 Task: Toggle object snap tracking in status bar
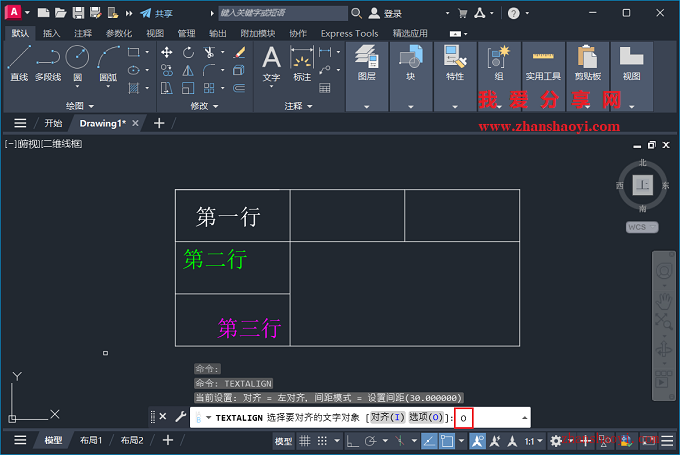click(x=429, y=441)
